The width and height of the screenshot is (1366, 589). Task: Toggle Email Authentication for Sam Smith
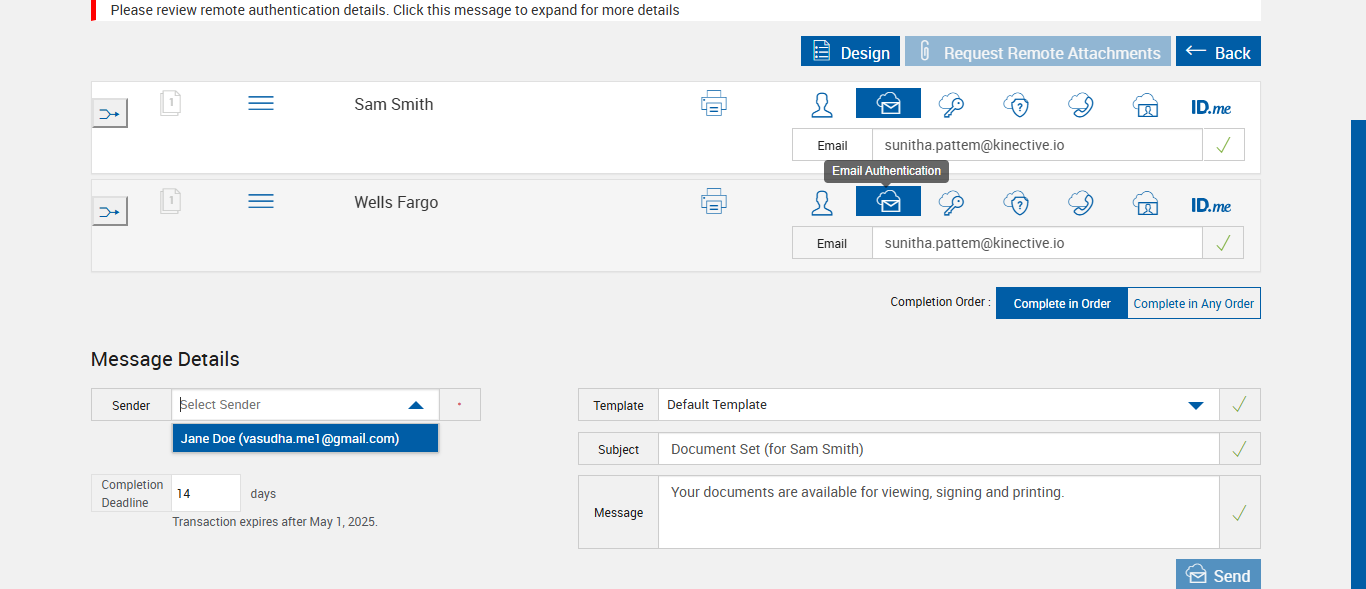(x=888, y=104)
